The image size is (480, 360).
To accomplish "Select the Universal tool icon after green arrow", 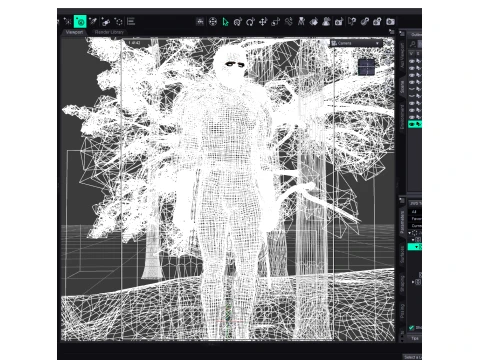I will tap(238, 22).
